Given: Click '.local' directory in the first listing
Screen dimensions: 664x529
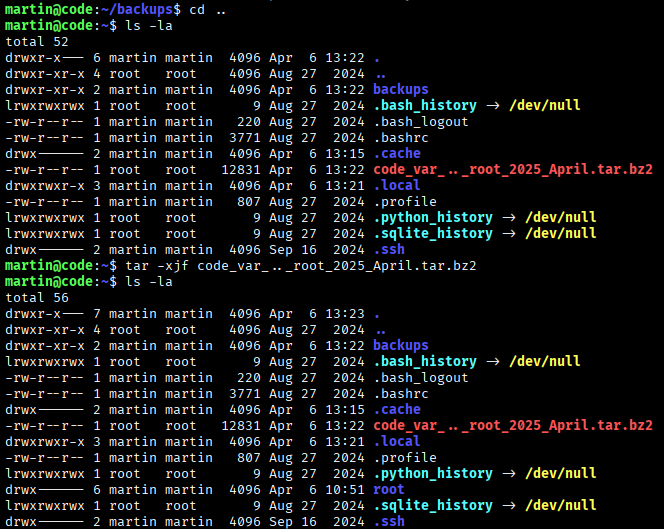Looking at the screenshot, I should (x=397, y=185).
